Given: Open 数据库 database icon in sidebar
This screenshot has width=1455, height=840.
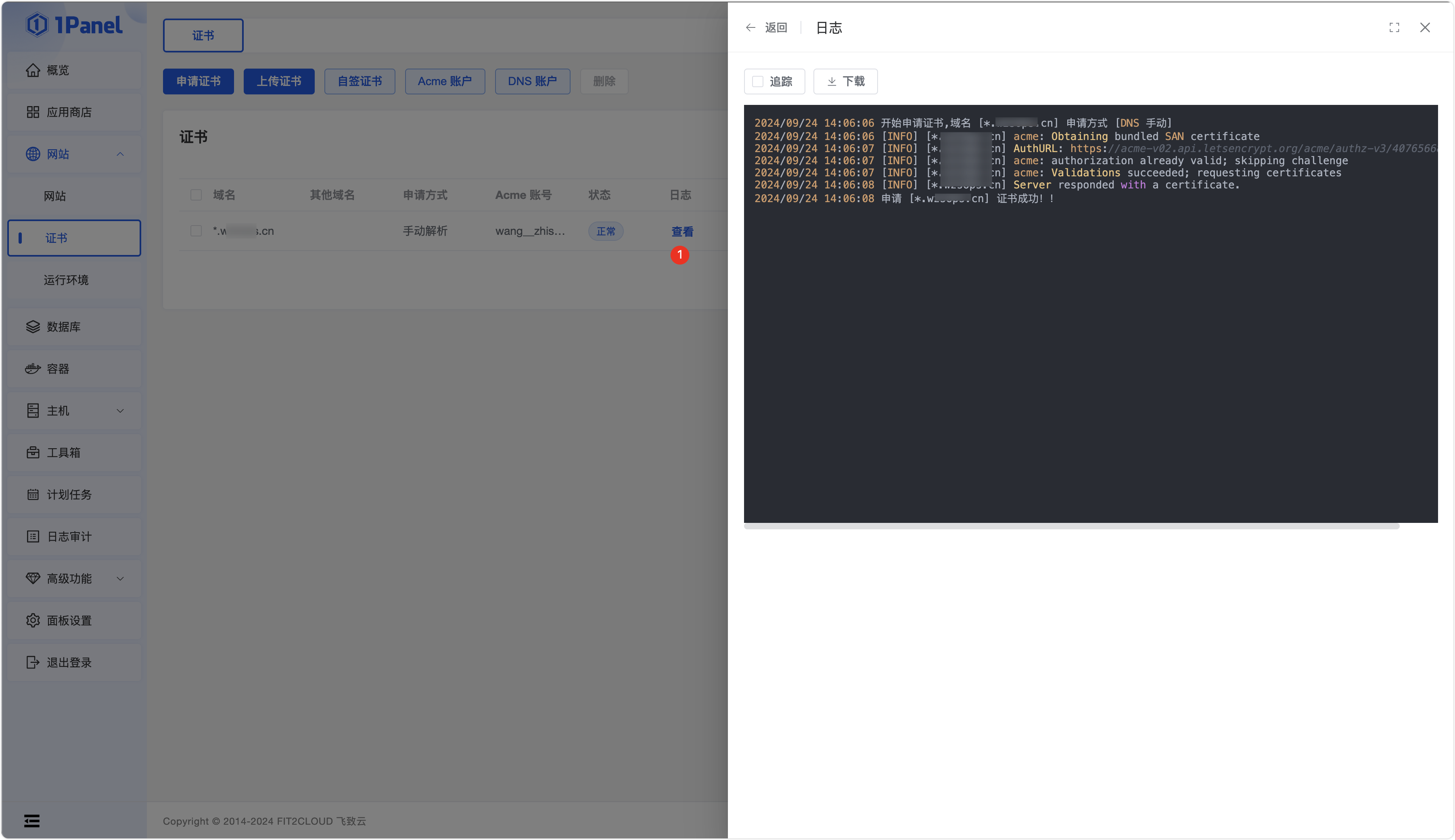Looking at the screenshot, I should [33, 326].
